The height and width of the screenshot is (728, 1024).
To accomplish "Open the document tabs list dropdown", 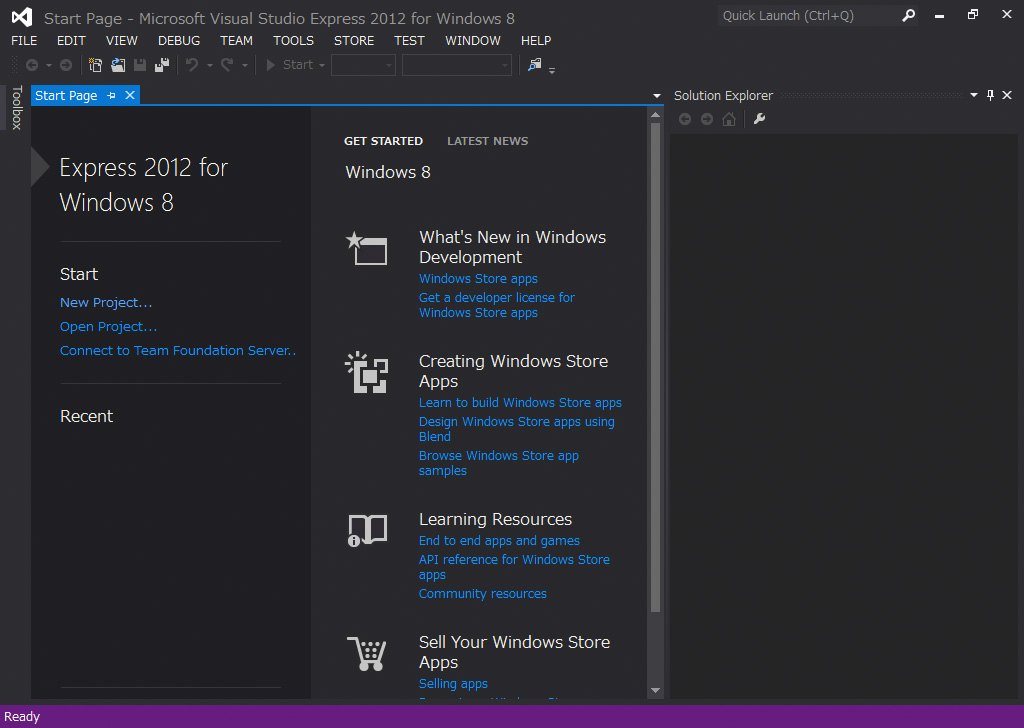I will (656, 96).
